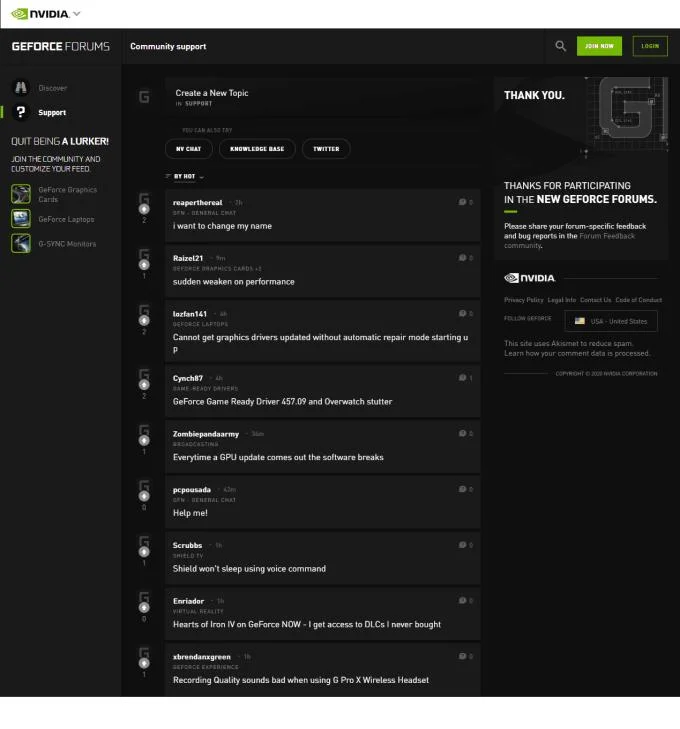The image size is (680, 729).
Task: Expand the BY HOT sort dropdown
Action: (185, 177)
